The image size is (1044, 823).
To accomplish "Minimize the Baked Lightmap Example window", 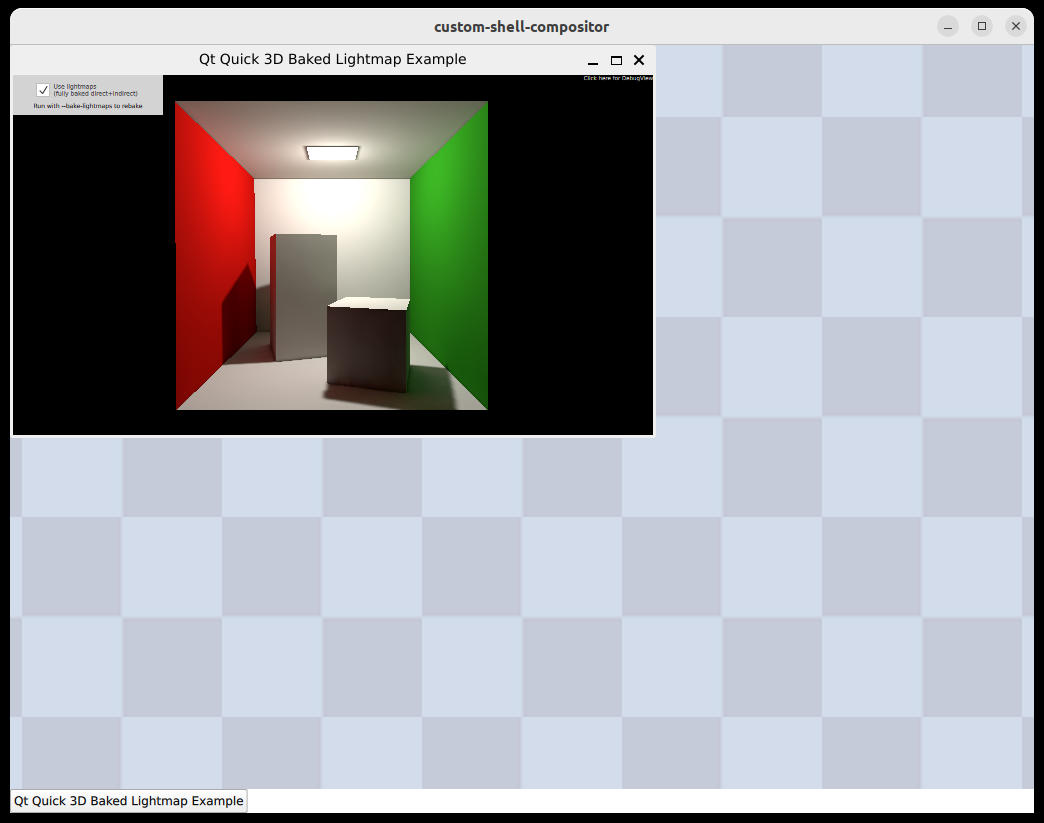I will coord(592,60).
